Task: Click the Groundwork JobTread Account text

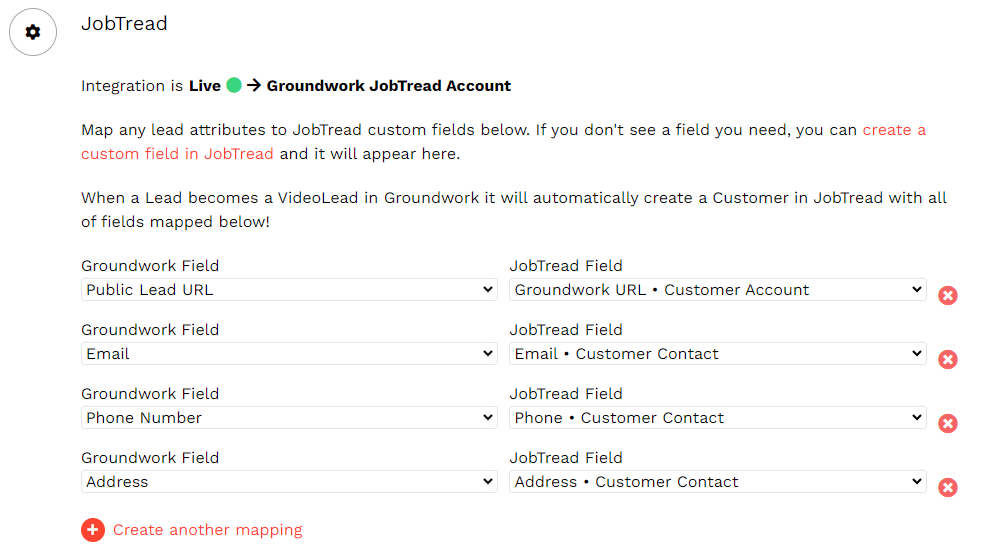Action: tap(389, 86)
